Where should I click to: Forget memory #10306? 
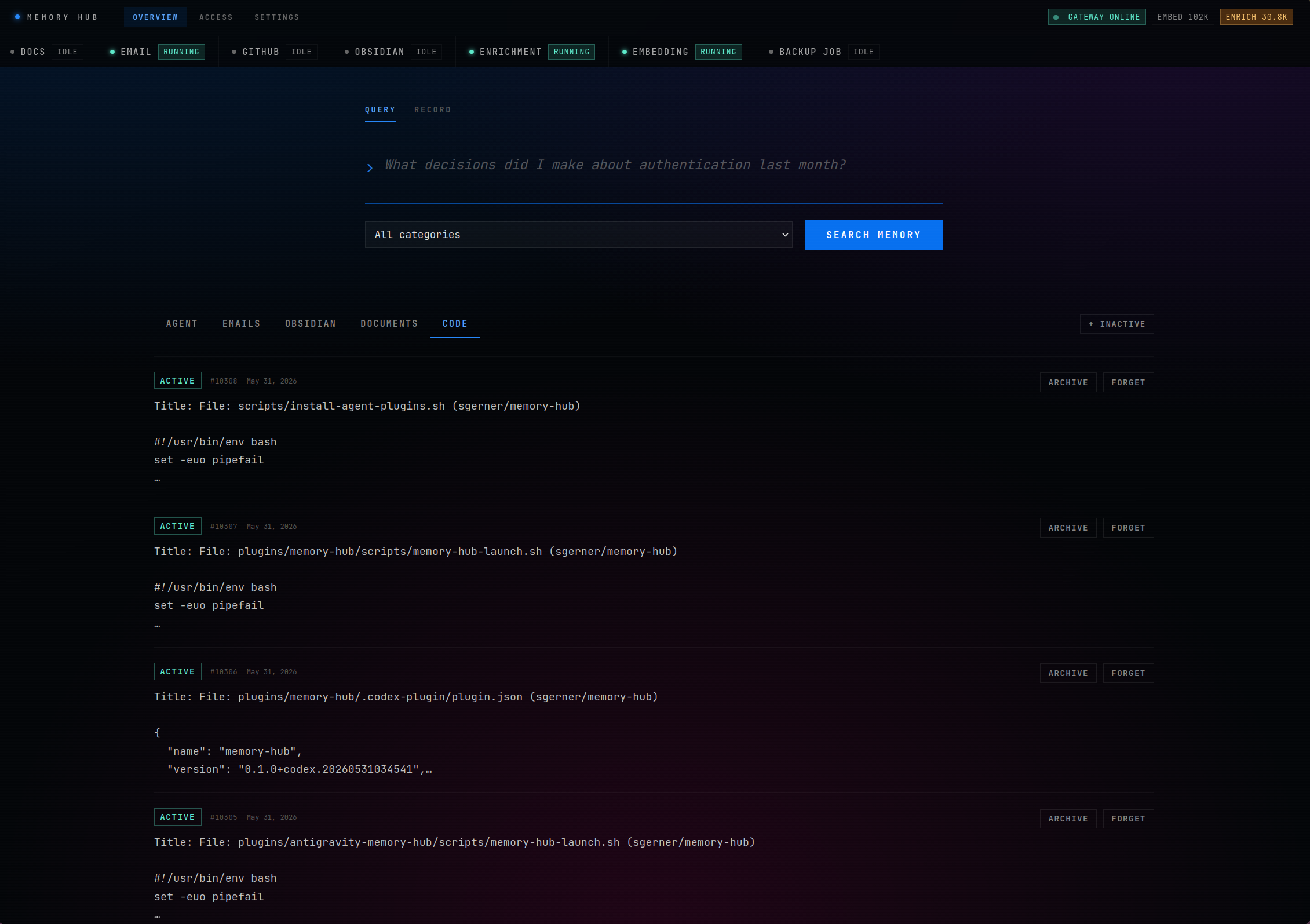[1128, 673]
